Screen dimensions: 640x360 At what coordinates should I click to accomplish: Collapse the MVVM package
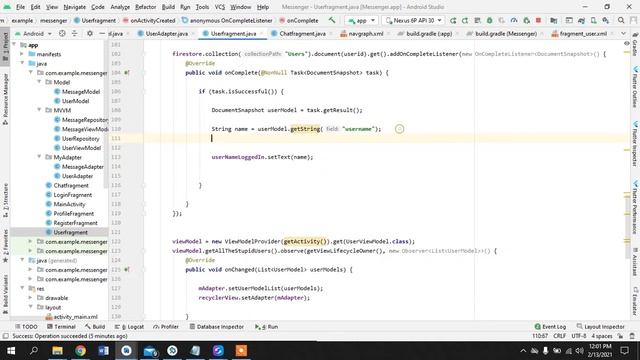40,110
